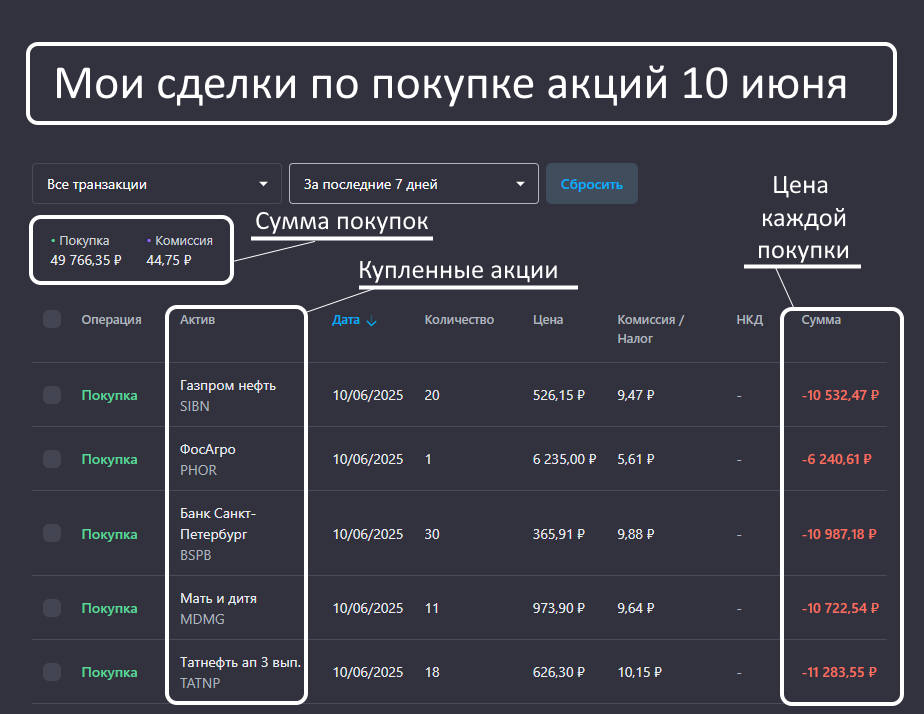Click the sum -6 240,61 ₽
The width and height of the screenshot is (924, 714).
[x=837, y=460]
